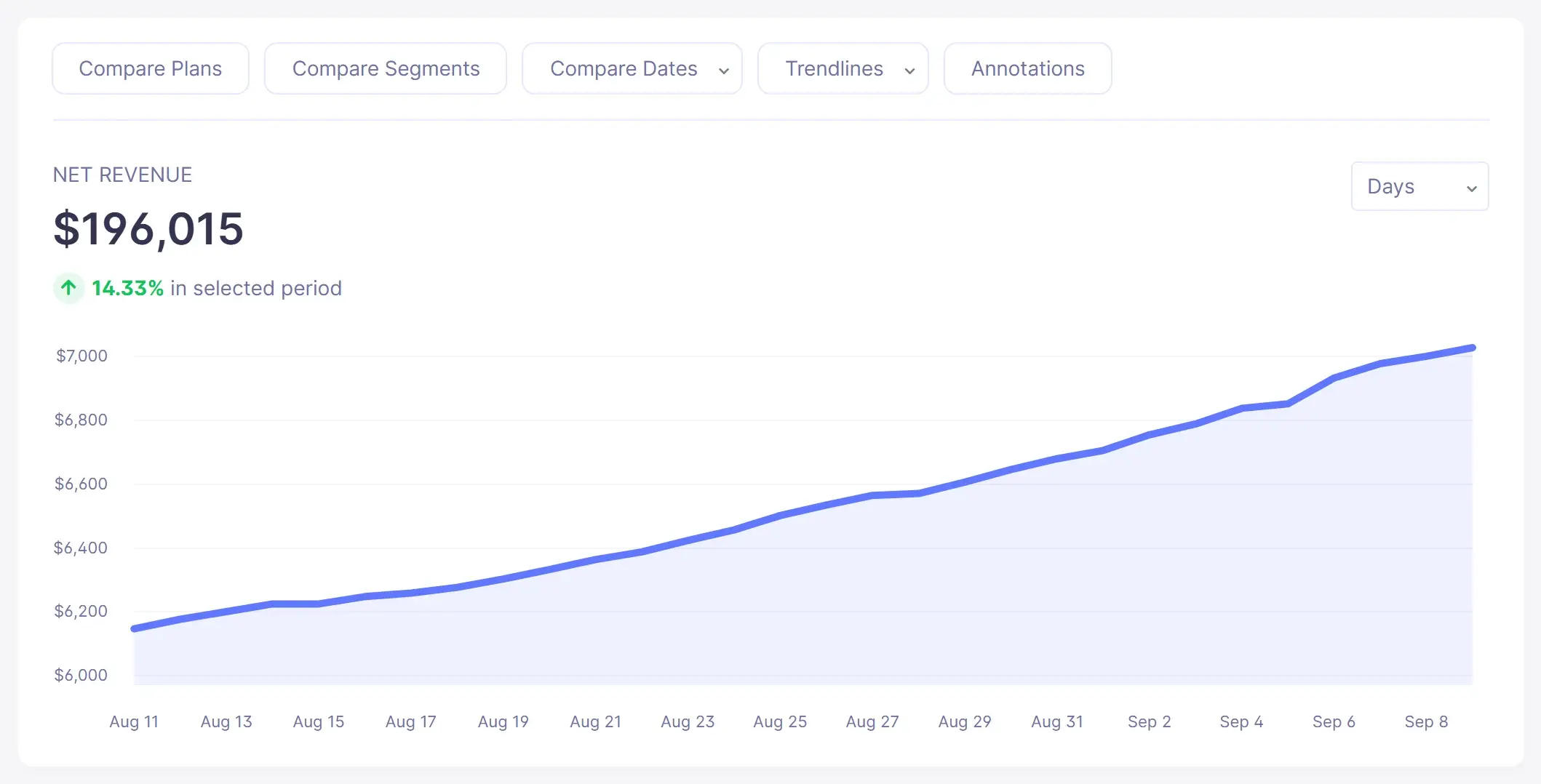Click the Aug 13 x-axis label
The width and height of the screenshot is (1541, 784).
[226, 721]
